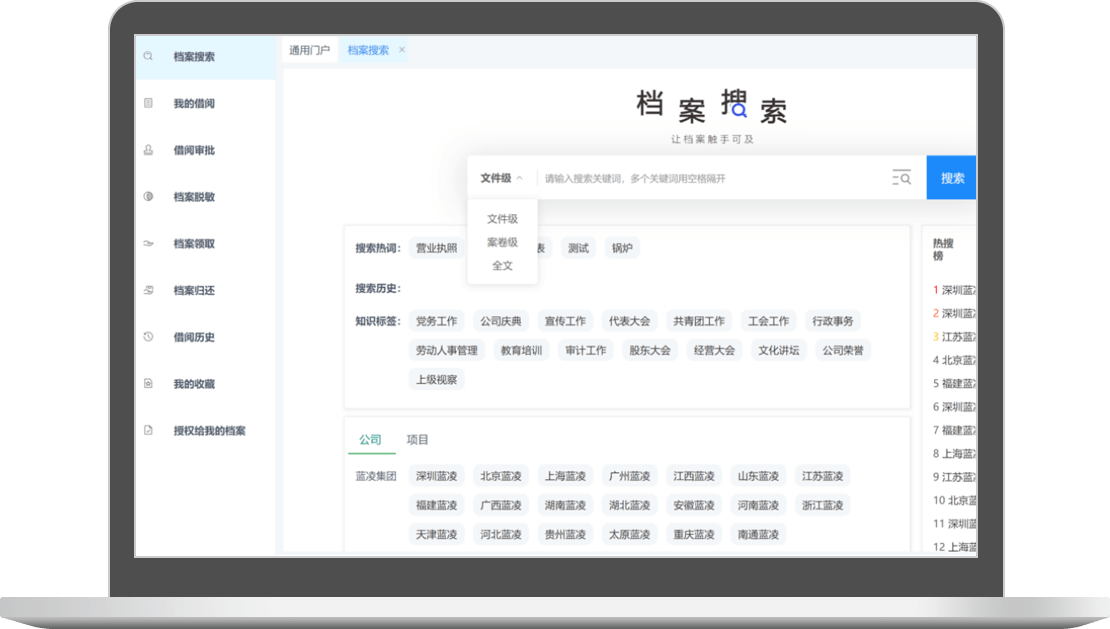Open advanced search filter icon in search bar
Image resolution: width=1110 pixels, height=629 pixels.
[x=901, y=178]
